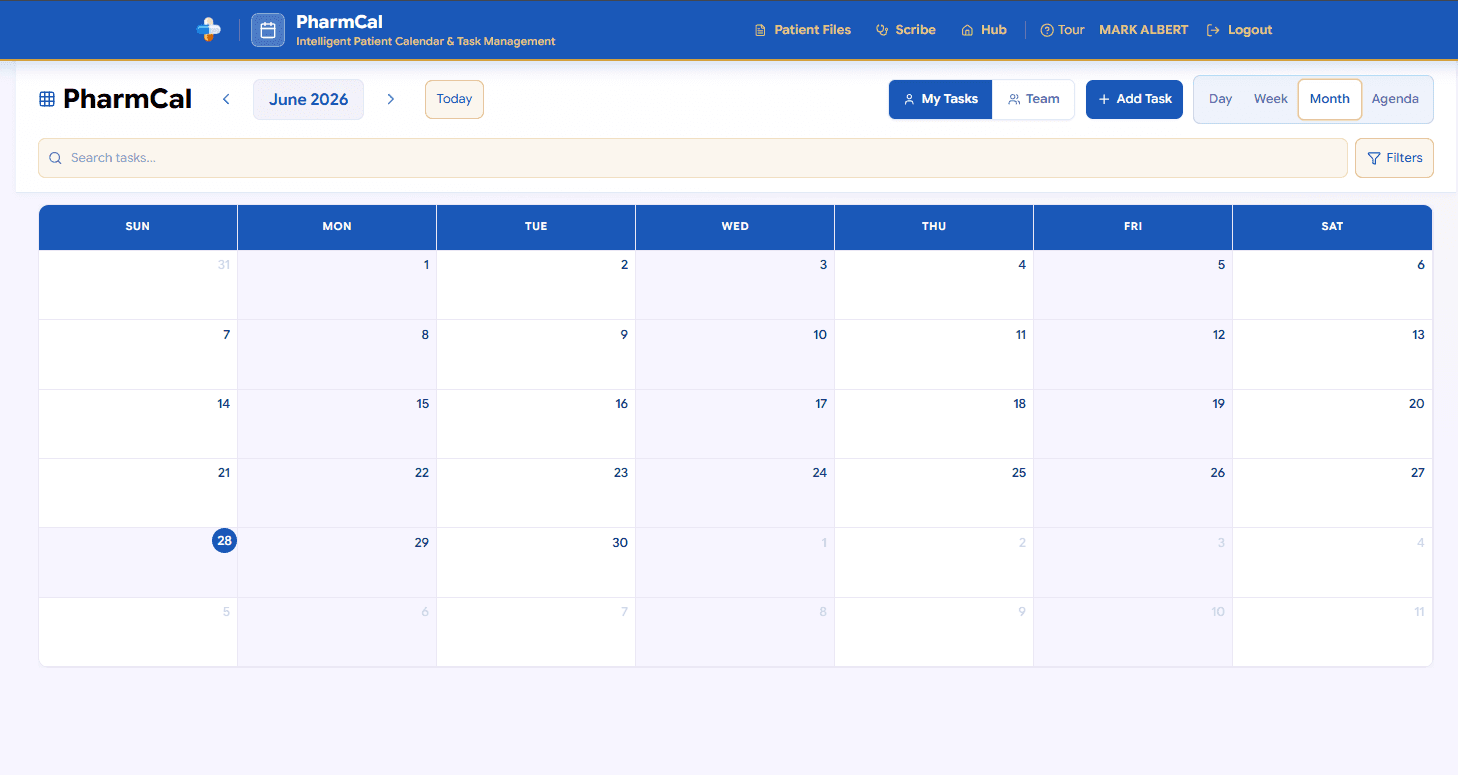Select June 15 calendar cell

point(337,424)
